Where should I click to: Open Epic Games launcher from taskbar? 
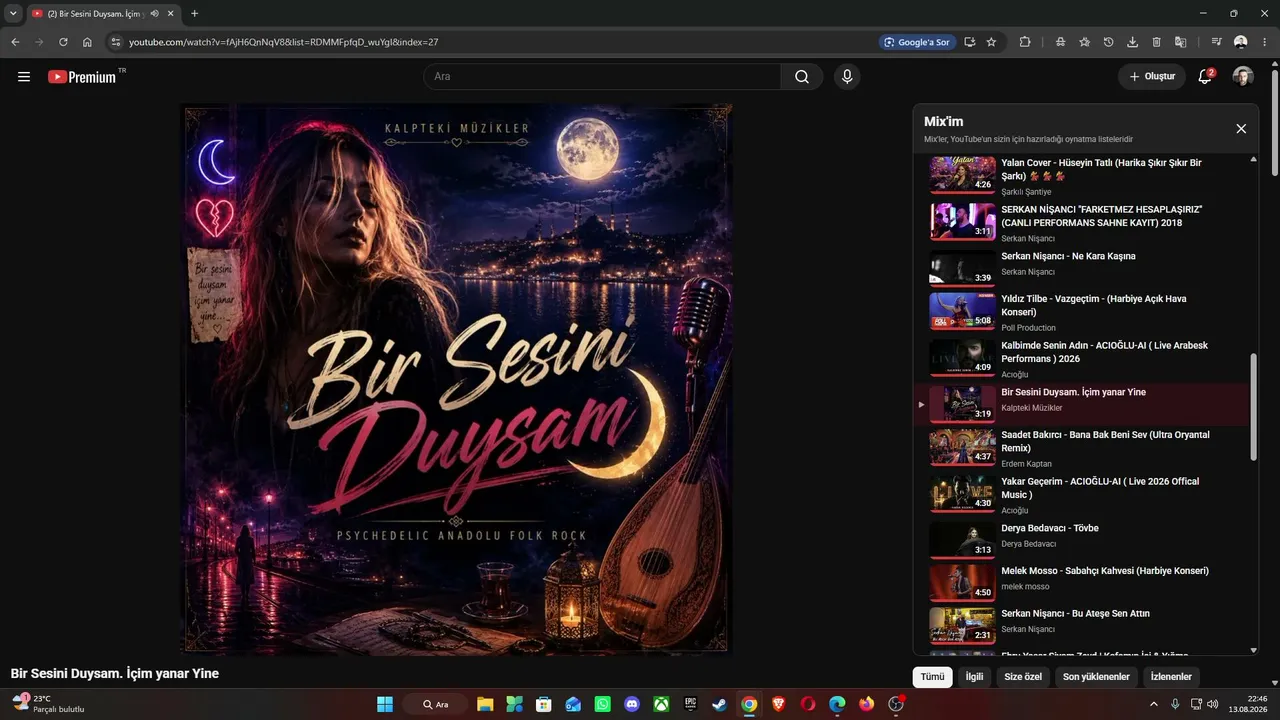click(691, 704)
